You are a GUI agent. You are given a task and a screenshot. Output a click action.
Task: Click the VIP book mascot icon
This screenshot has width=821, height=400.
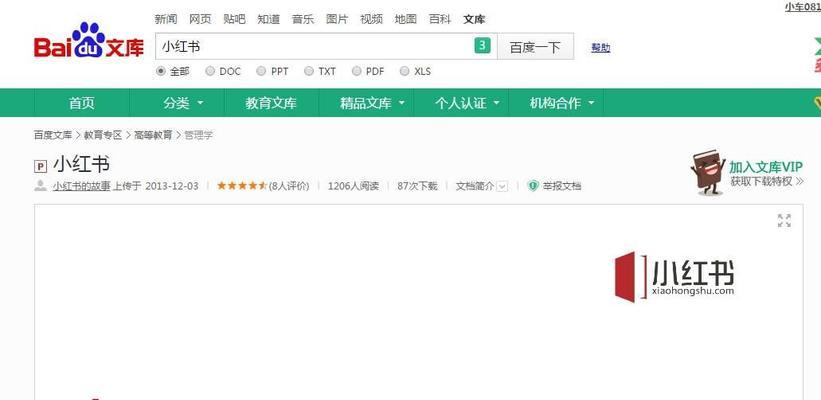click(x=708, y=173)
